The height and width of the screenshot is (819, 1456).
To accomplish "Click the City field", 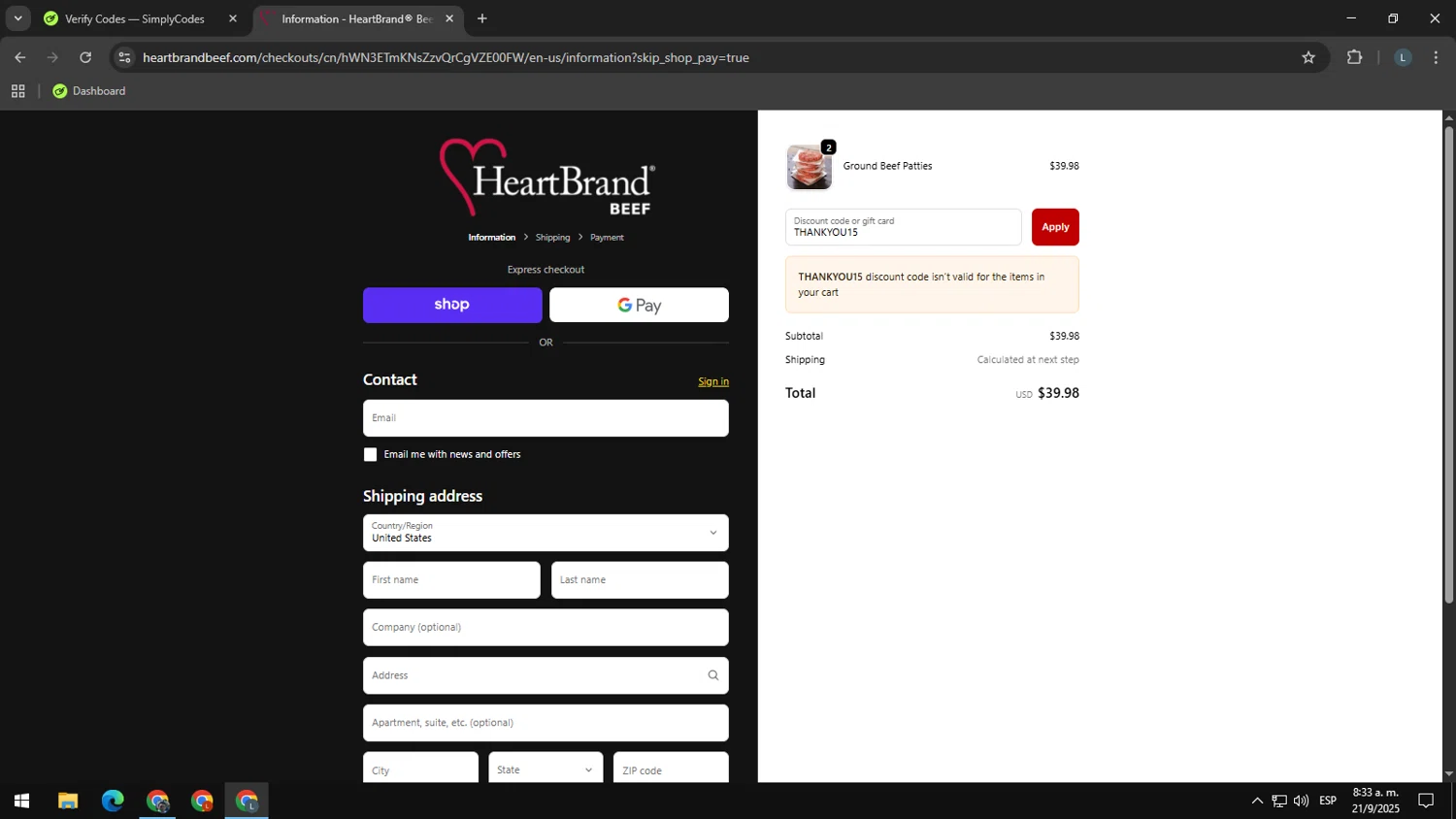I will (x=420, y=769).
